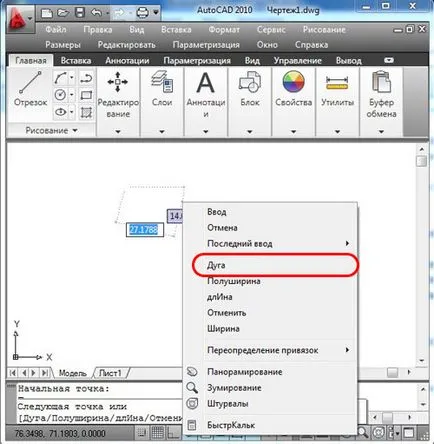Viewport: 434px width, 444px height.
Task: Click the Redo arrow icon
Action: click(119, 13)
